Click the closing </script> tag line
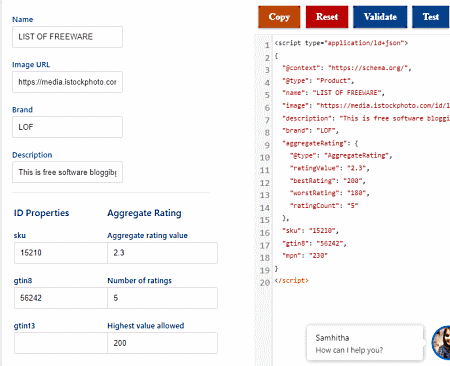The height and width of the screenshot is (366, 450). pos(292,281)
